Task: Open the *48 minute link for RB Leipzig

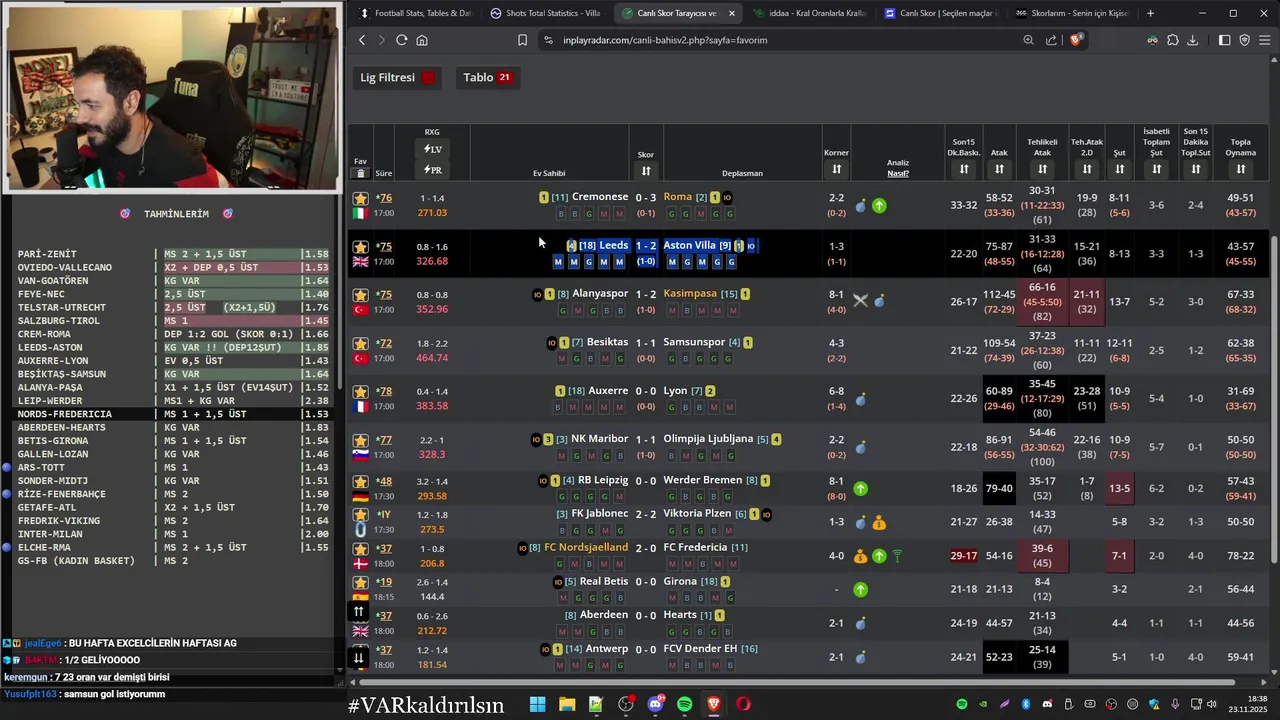Action: pos(384,481)
